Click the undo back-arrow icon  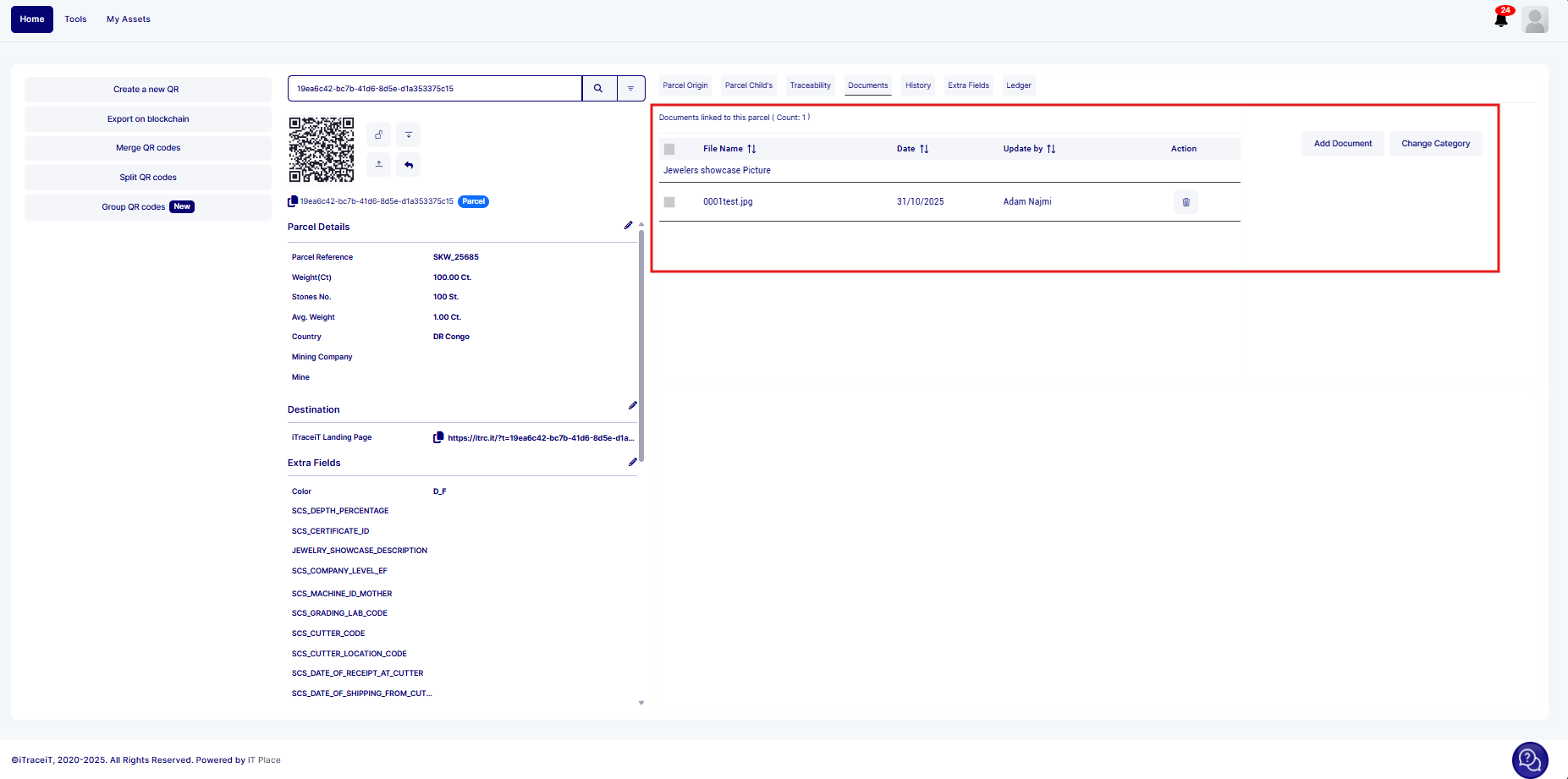(x=409, y=164)
